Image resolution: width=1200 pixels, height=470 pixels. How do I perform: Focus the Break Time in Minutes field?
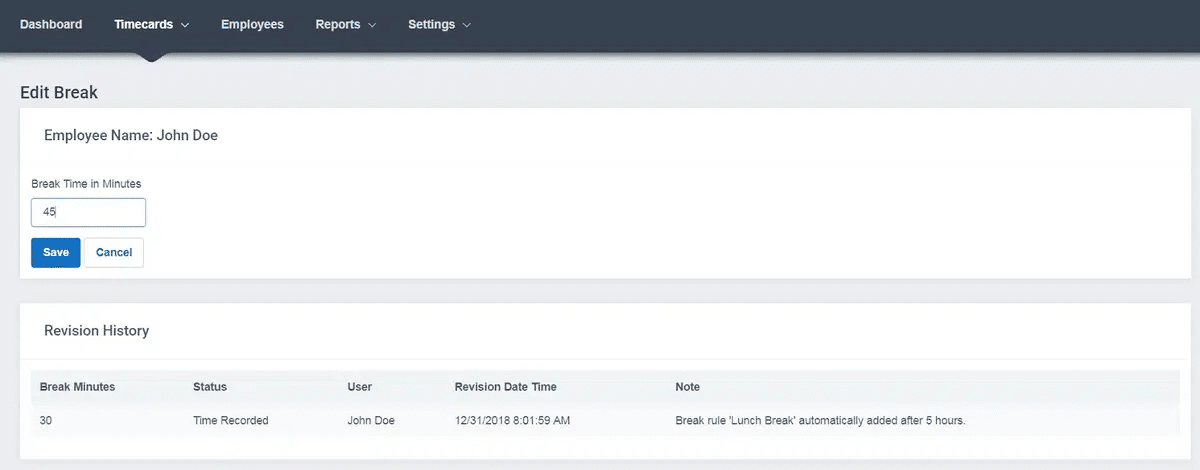88,212
